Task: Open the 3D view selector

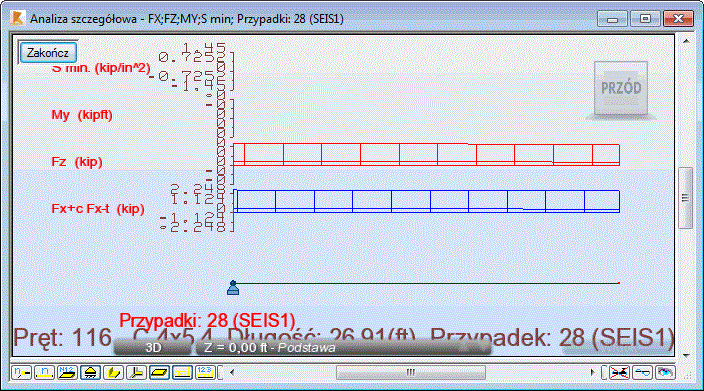Action: (153, 348)
